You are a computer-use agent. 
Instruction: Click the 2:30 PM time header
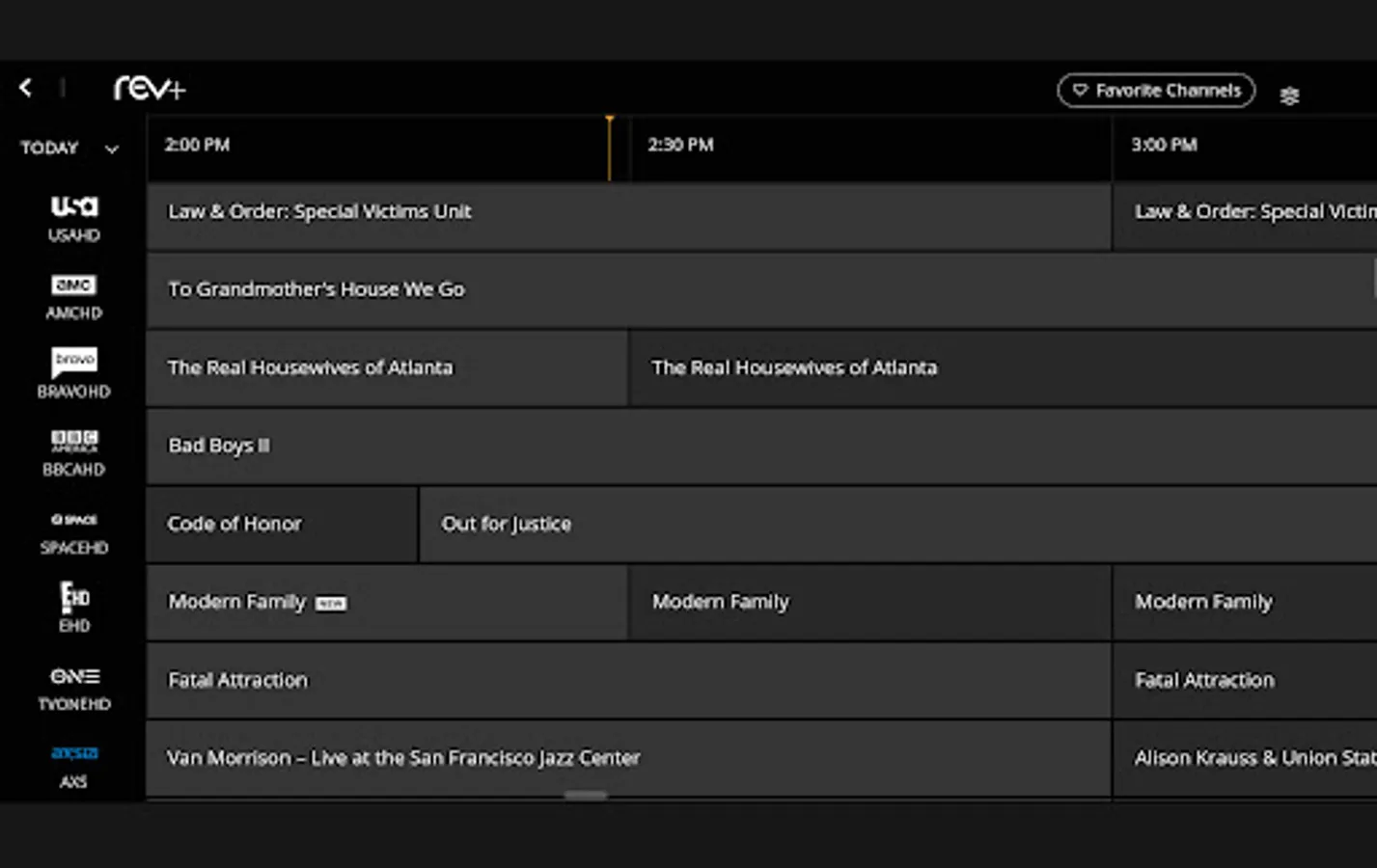click(x=680, y=145)
